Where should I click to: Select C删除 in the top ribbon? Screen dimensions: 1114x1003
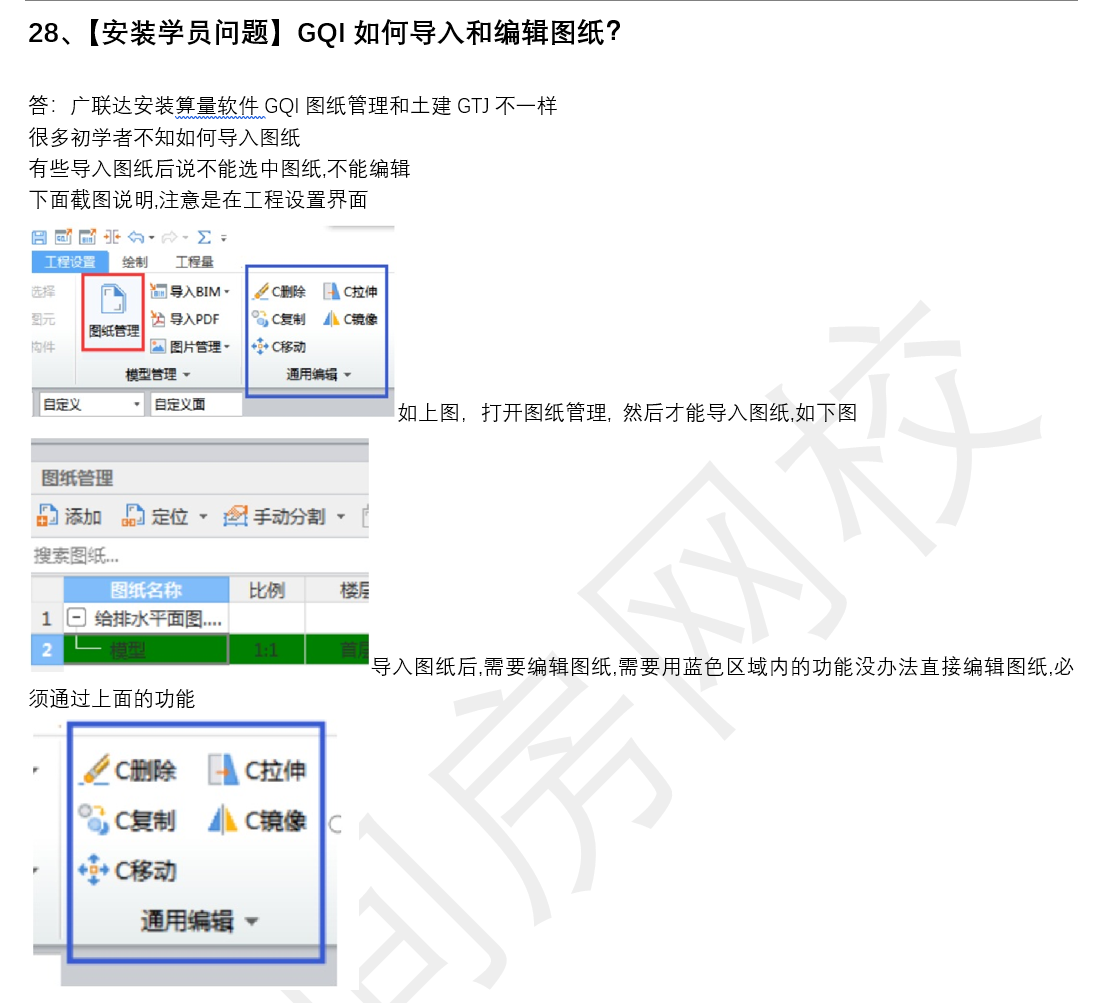279,291
